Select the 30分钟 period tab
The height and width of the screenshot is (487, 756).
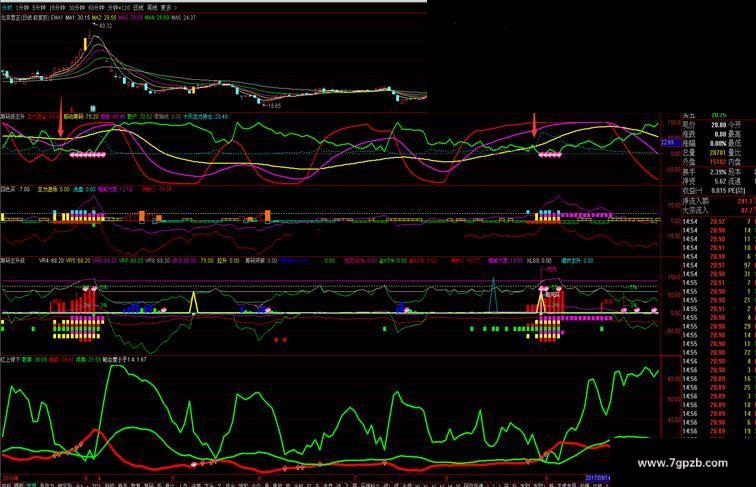(x=77, y=8)
